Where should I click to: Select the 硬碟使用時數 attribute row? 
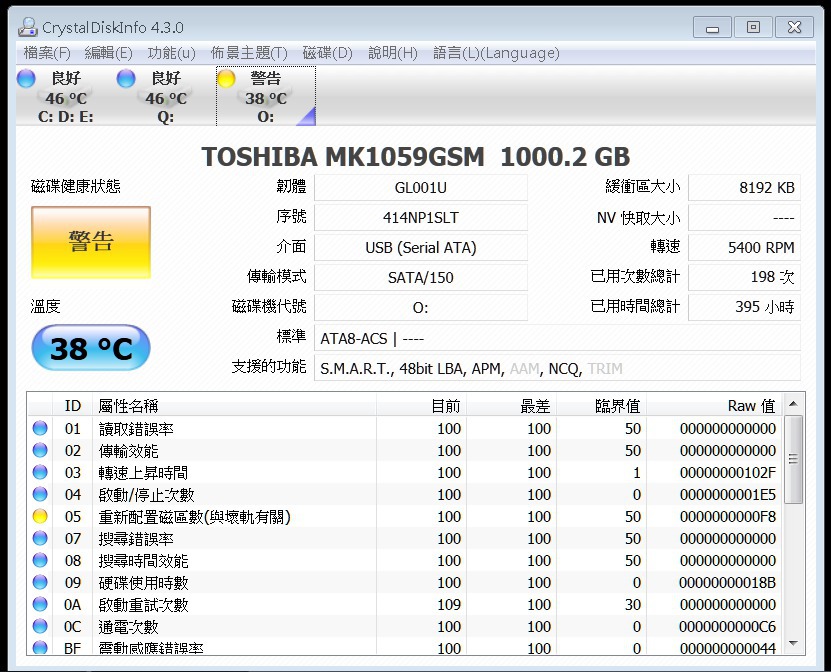pos(405,582)
